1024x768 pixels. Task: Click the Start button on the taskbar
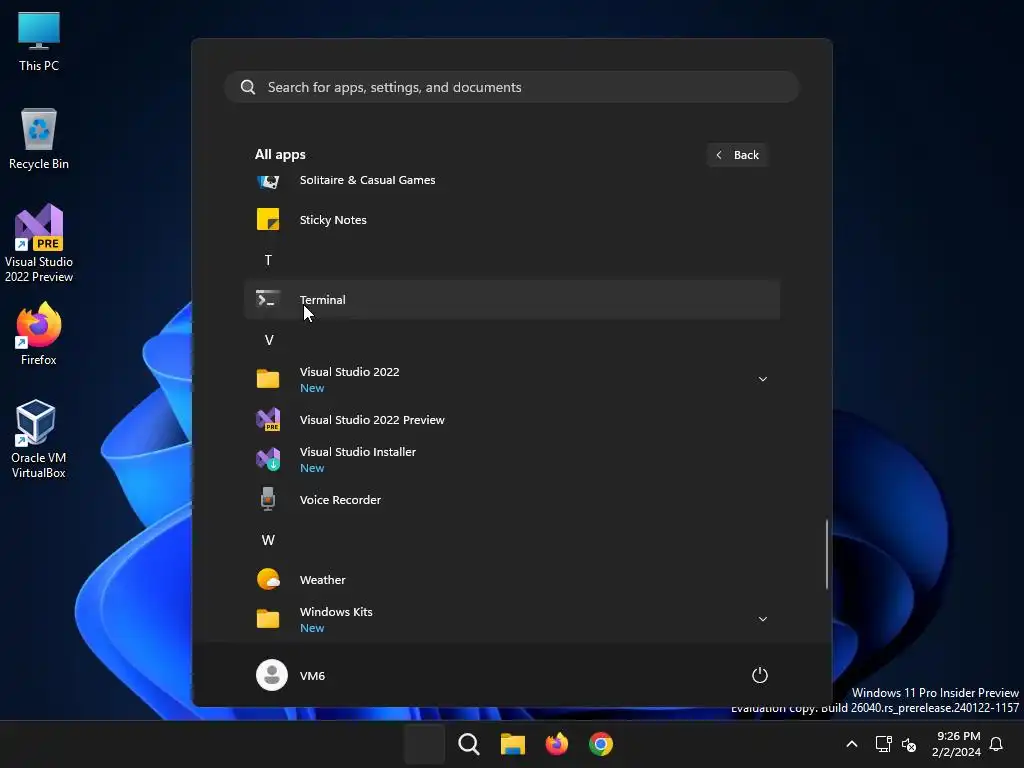pyautogui.click(x=424, y=744)
